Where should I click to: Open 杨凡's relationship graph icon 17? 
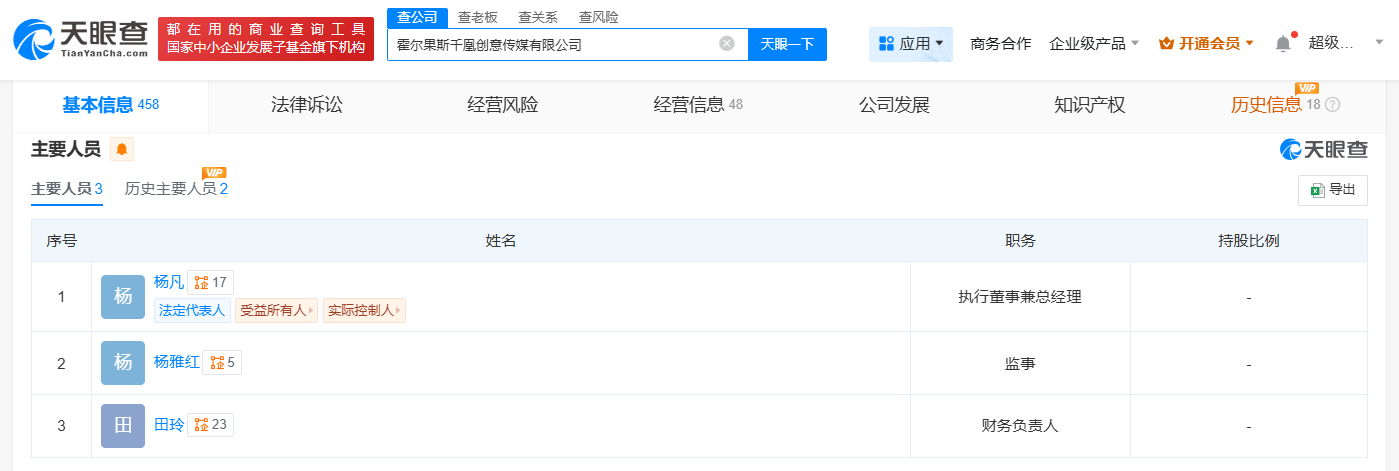pyautogui.click(x=211, y=283)
